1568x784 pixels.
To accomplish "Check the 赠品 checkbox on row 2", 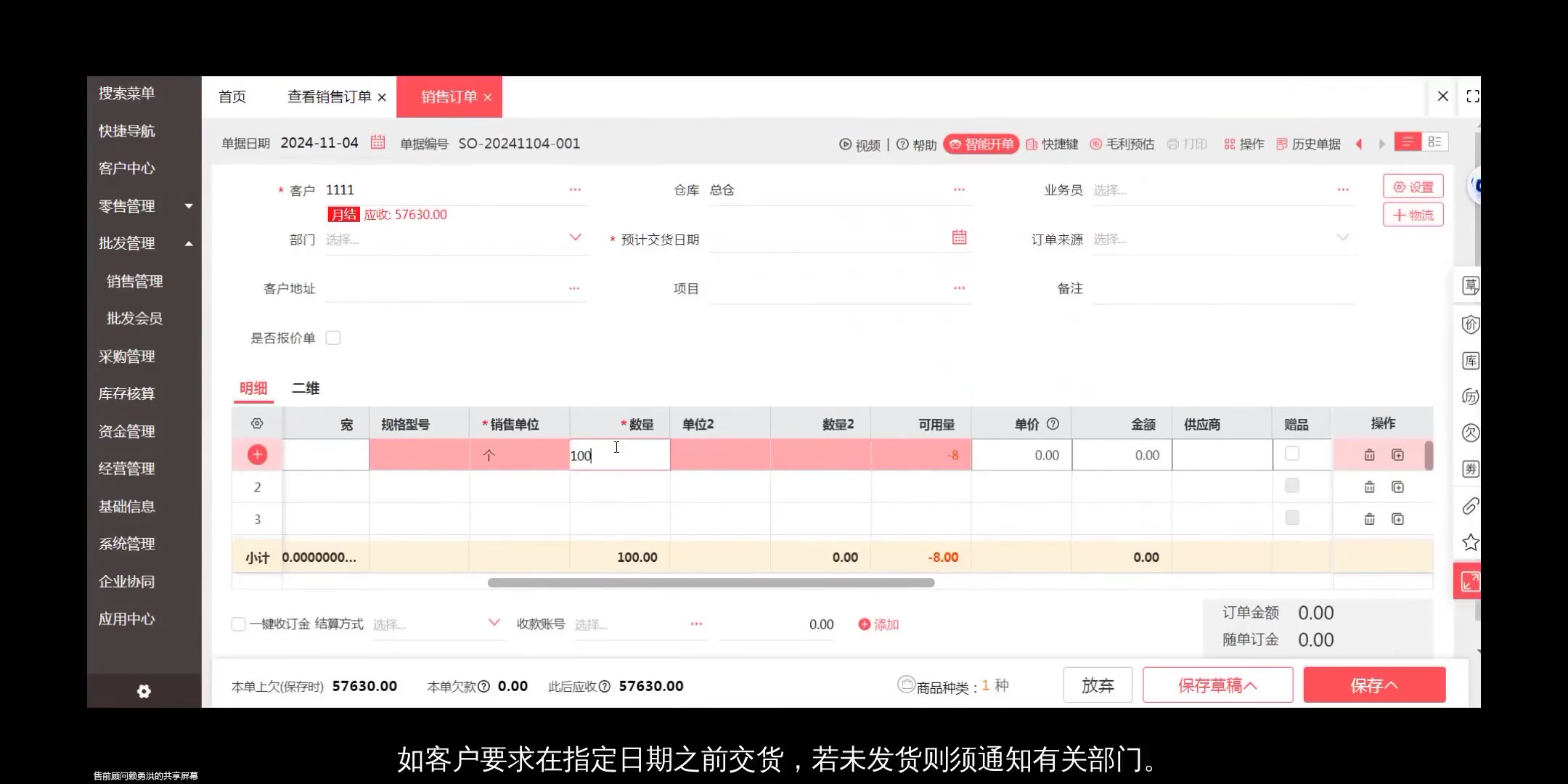I will click(1292, 486).
